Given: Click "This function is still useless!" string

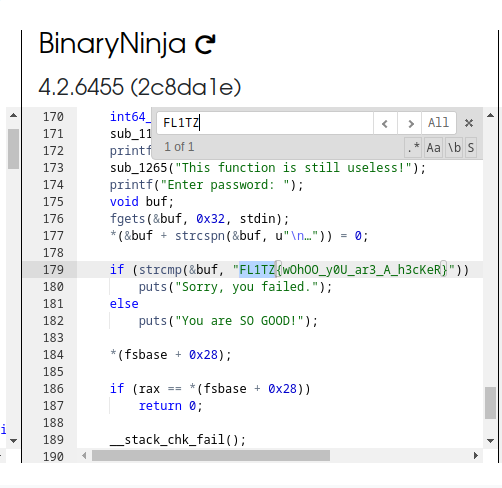Looking at the screenshot, I should 293,168.
